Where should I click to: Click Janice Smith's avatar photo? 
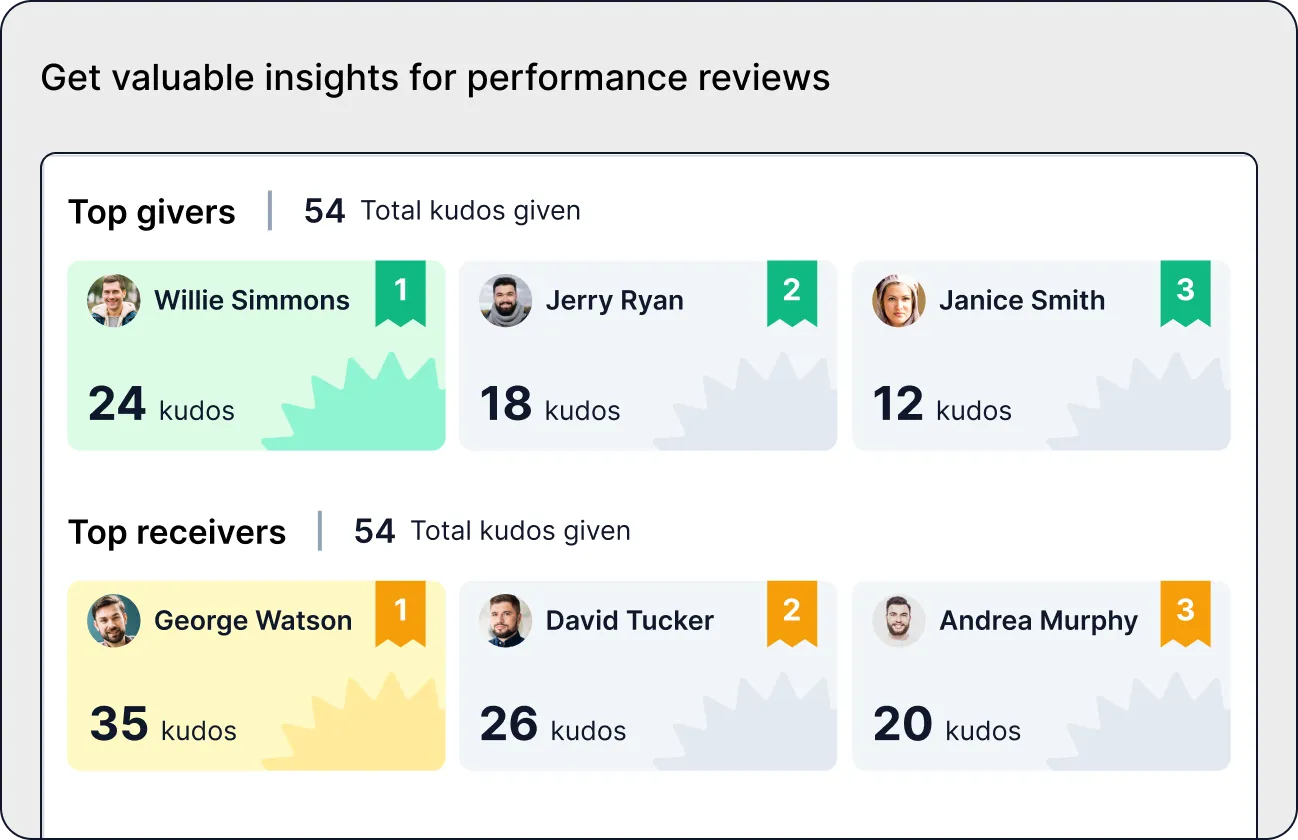[x=898, y=301]
